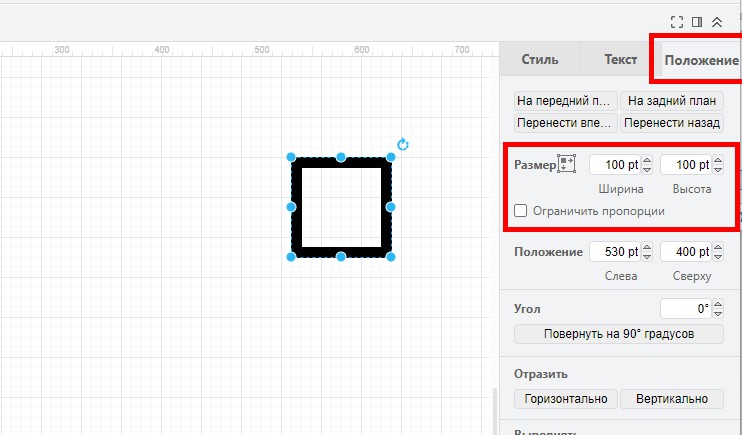
Task: Collapse the toolbar with double chevron icon
Action: (x=717, y=21)
